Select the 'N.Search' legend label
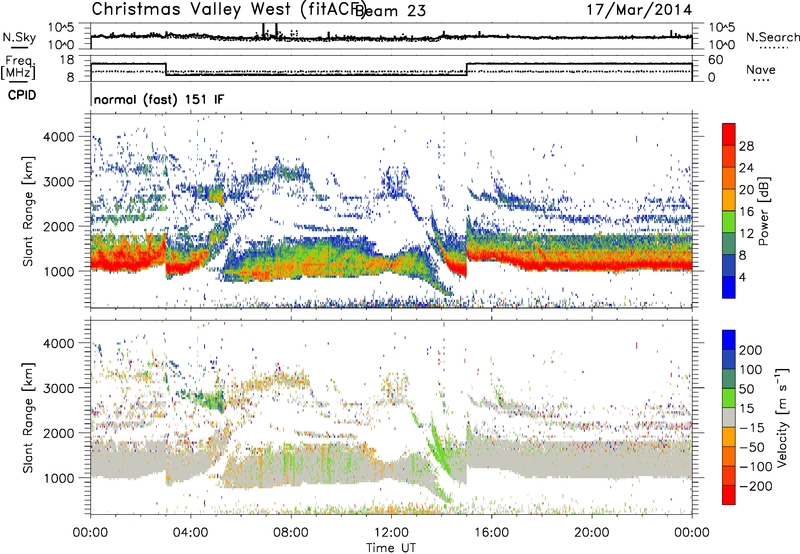Screen dimensions: 800x554 tap(773, 37)
